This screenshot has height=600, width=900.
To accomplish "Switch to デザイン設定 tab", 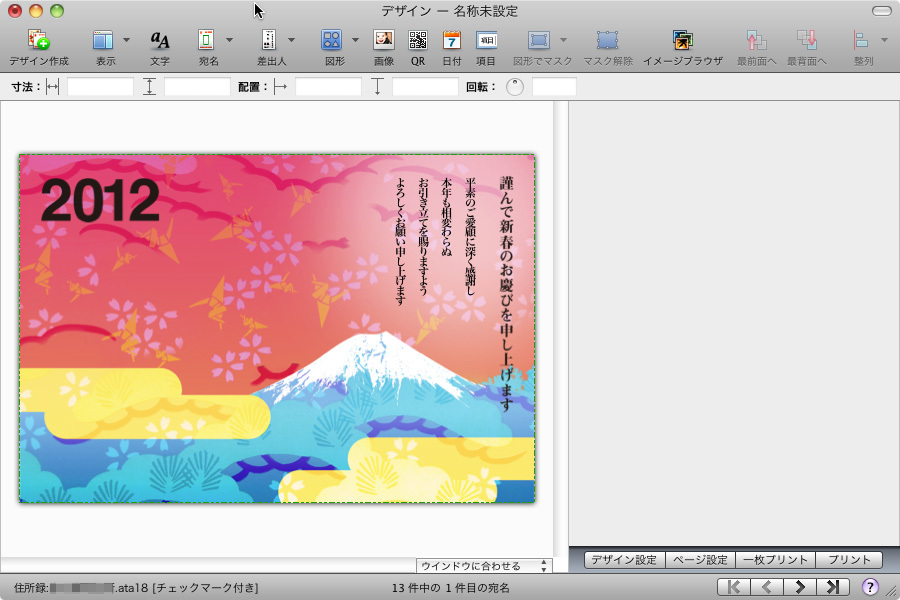I will [x=624, y=560].
